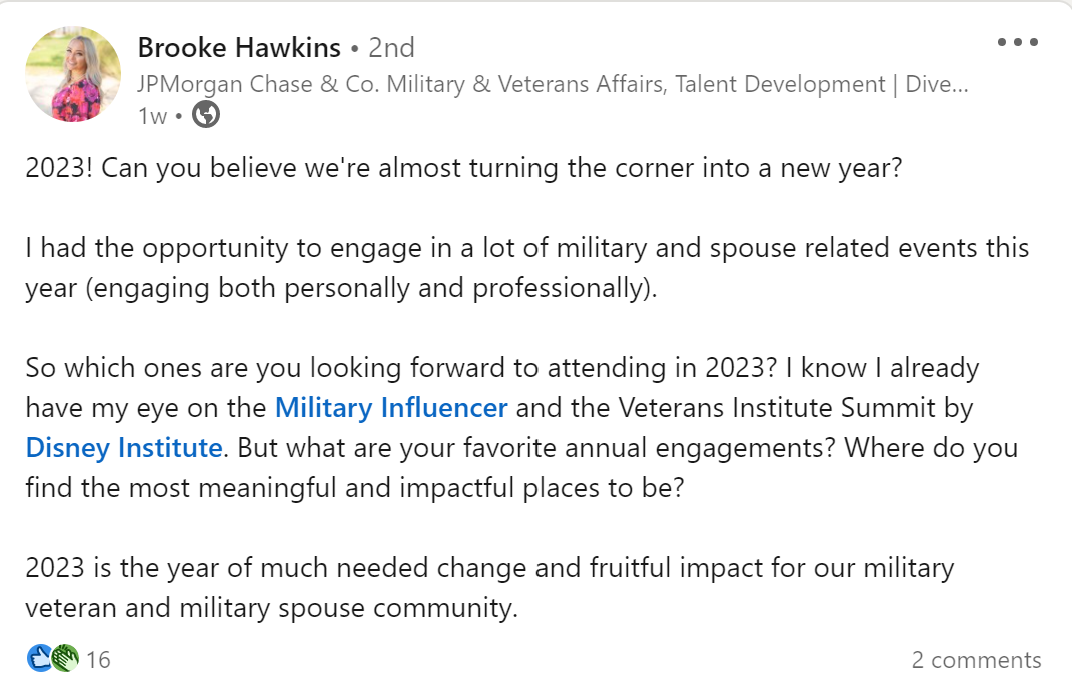The height and width of the screenshot is (684, 1072).
Task: Open Brooke Hawkins' profile photo
Action: 73,75
